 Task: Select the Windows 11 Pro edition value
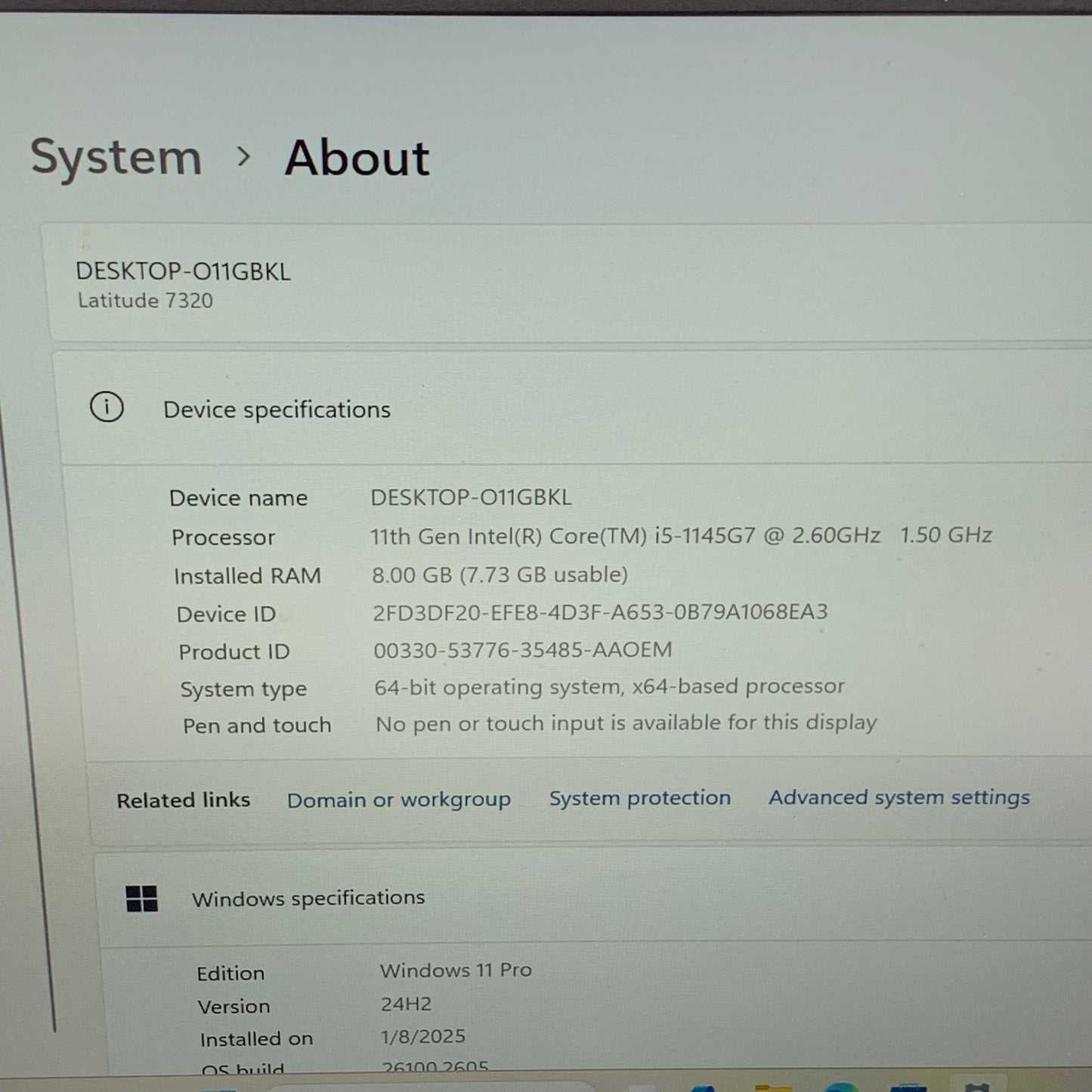pos(456,970)
